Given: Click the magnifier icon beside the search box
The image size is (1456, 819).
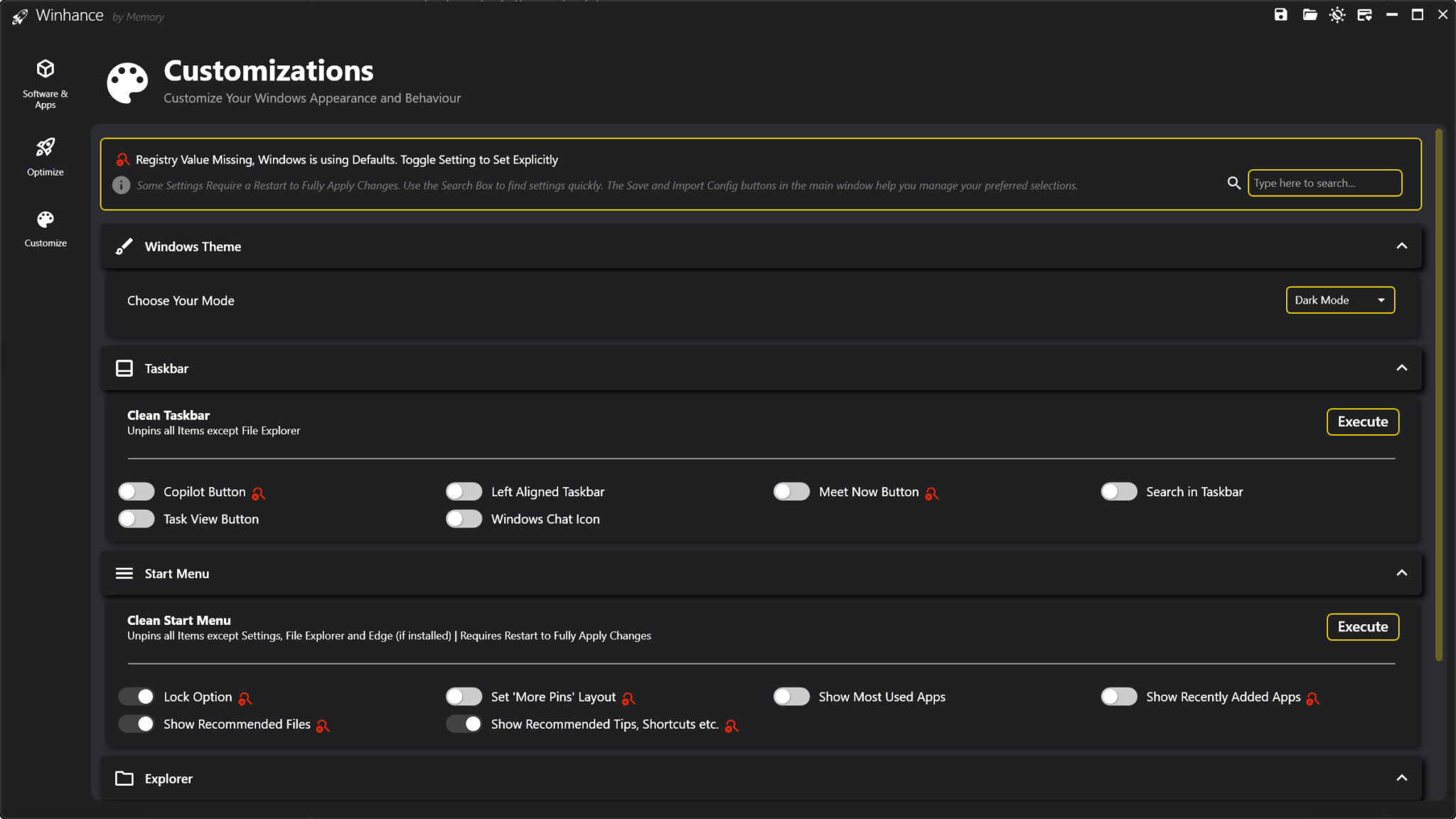Looking at the screenshot, I should tap(1233, 183).
